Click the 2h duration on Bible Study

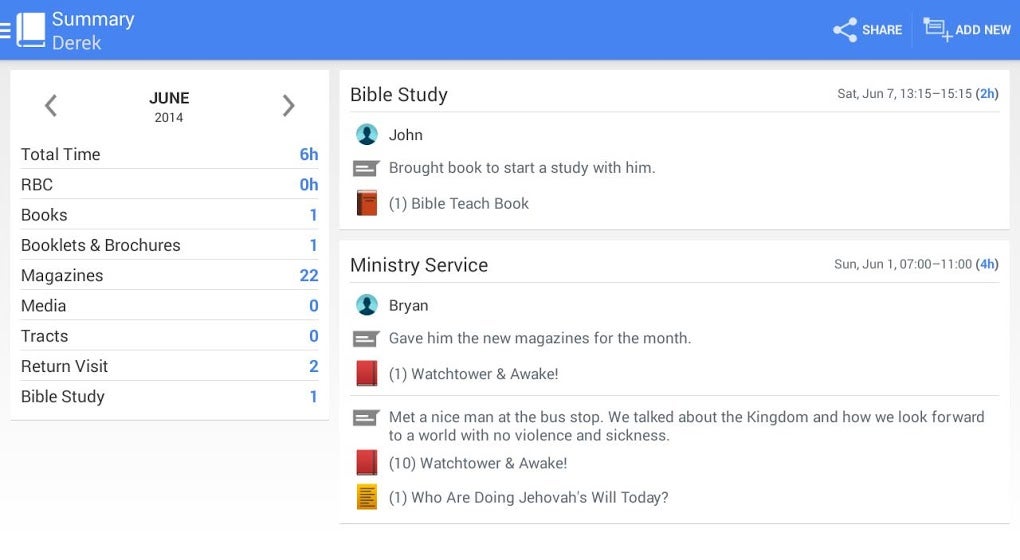pyautogui.click(x=987, y=94)
